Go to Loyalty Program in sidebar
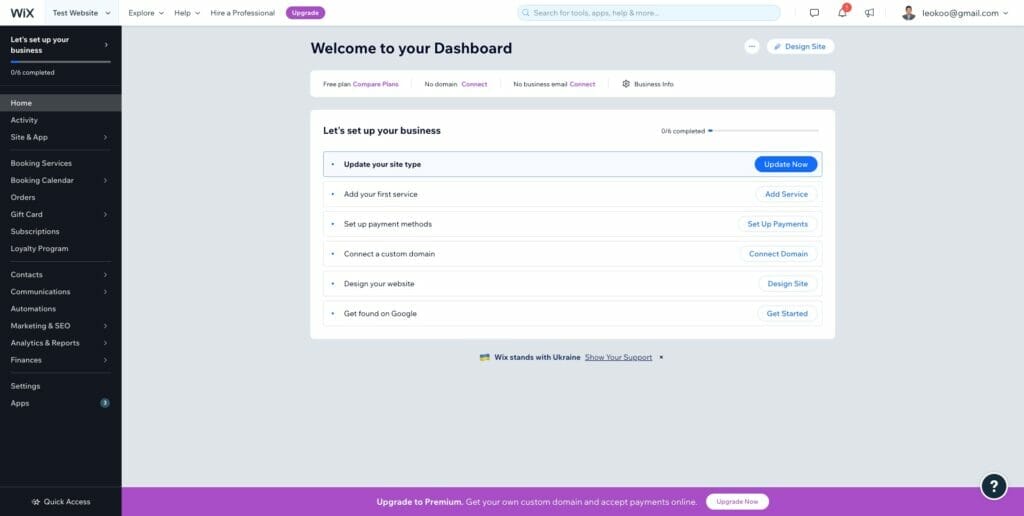This screenshot has width=1024, height=516. [39, 248]
